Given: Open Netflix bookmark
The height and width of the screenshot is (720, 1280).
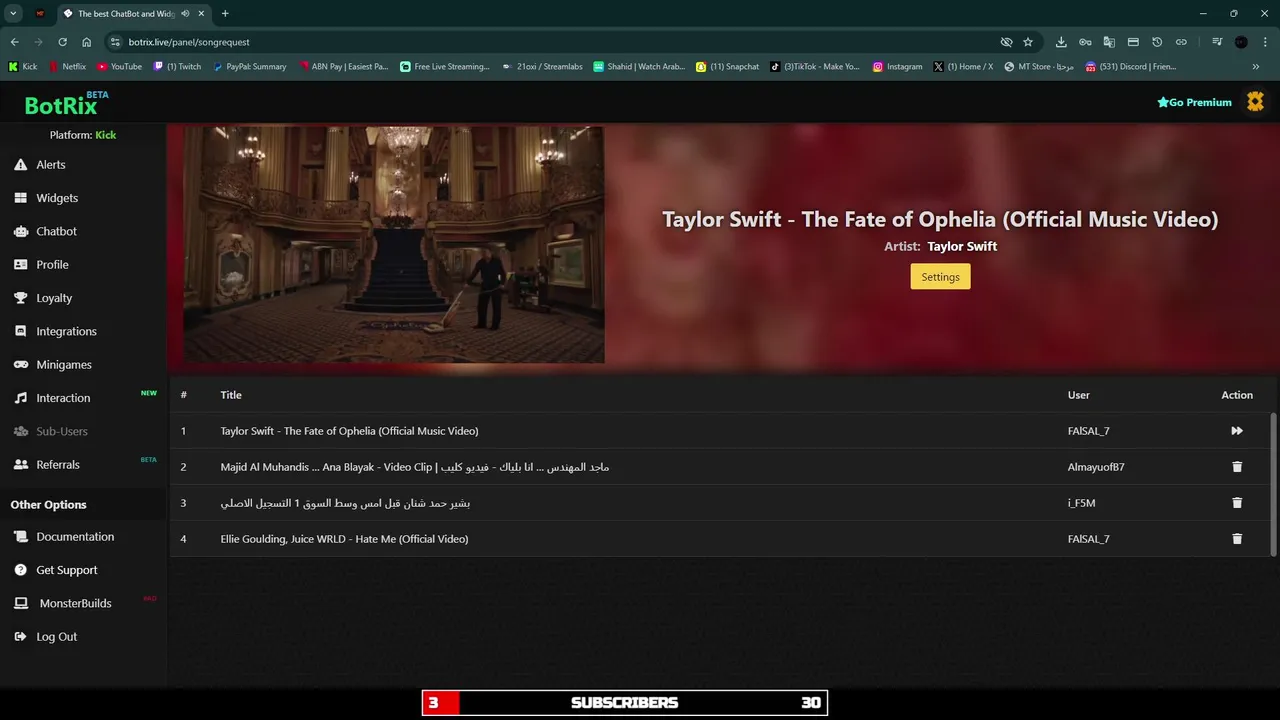Looking at the screenshot, I should tap(68, 67).
